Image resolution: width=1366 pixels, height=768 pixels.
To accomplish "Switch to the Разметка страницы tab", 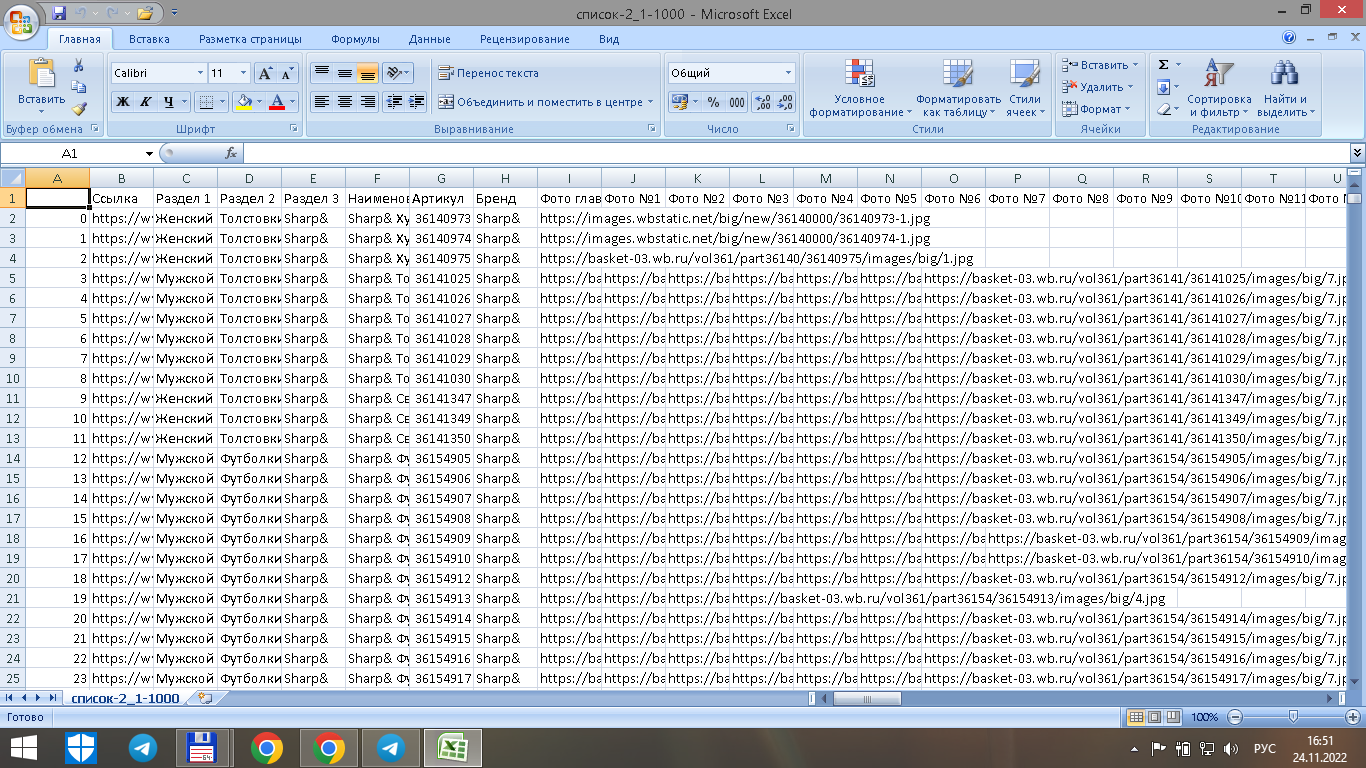I will point(250,39).
